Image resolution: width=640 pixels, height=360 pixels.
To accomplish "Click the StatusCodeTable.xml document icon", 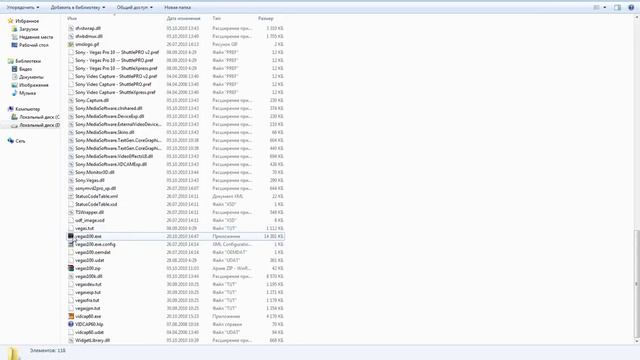I will pos(71,196).
